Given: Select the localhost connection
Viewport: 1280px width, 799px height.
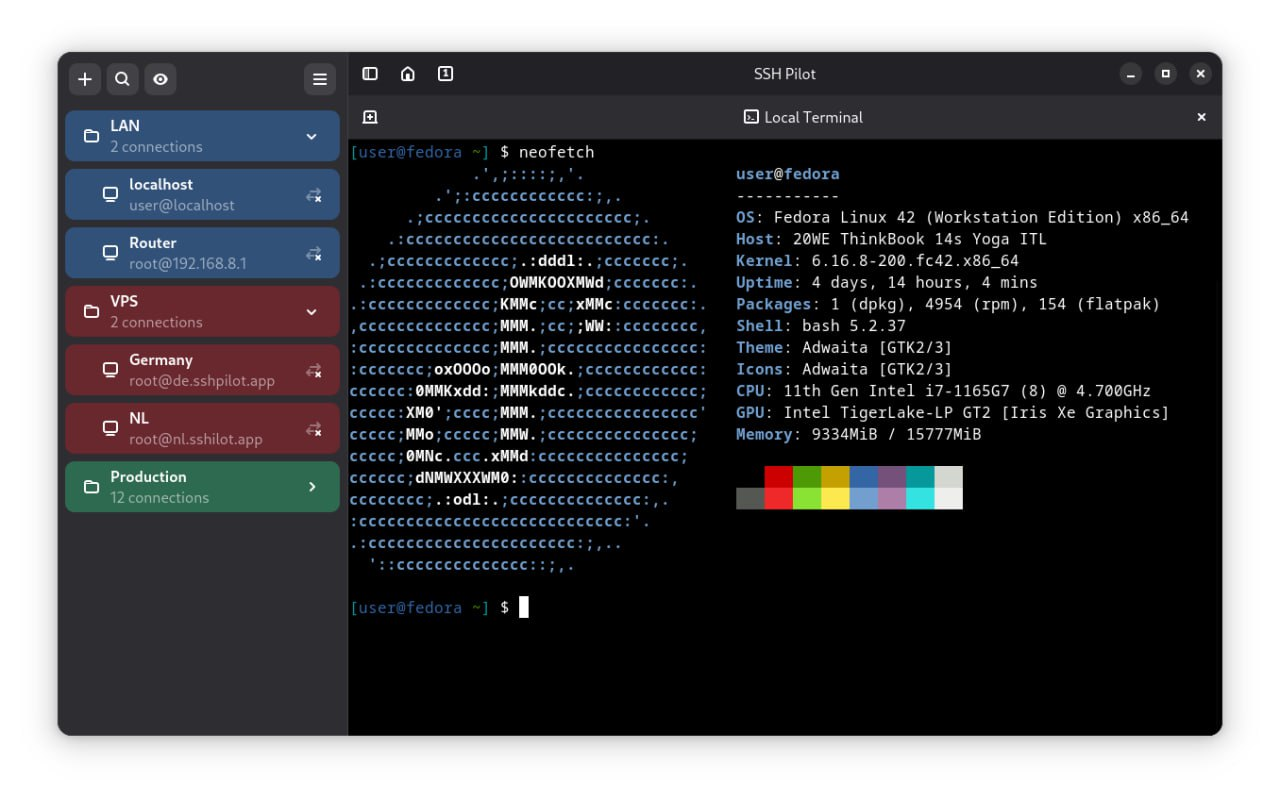Looking at the screenshot, I should pyautogui.click(x=200, y=194).
